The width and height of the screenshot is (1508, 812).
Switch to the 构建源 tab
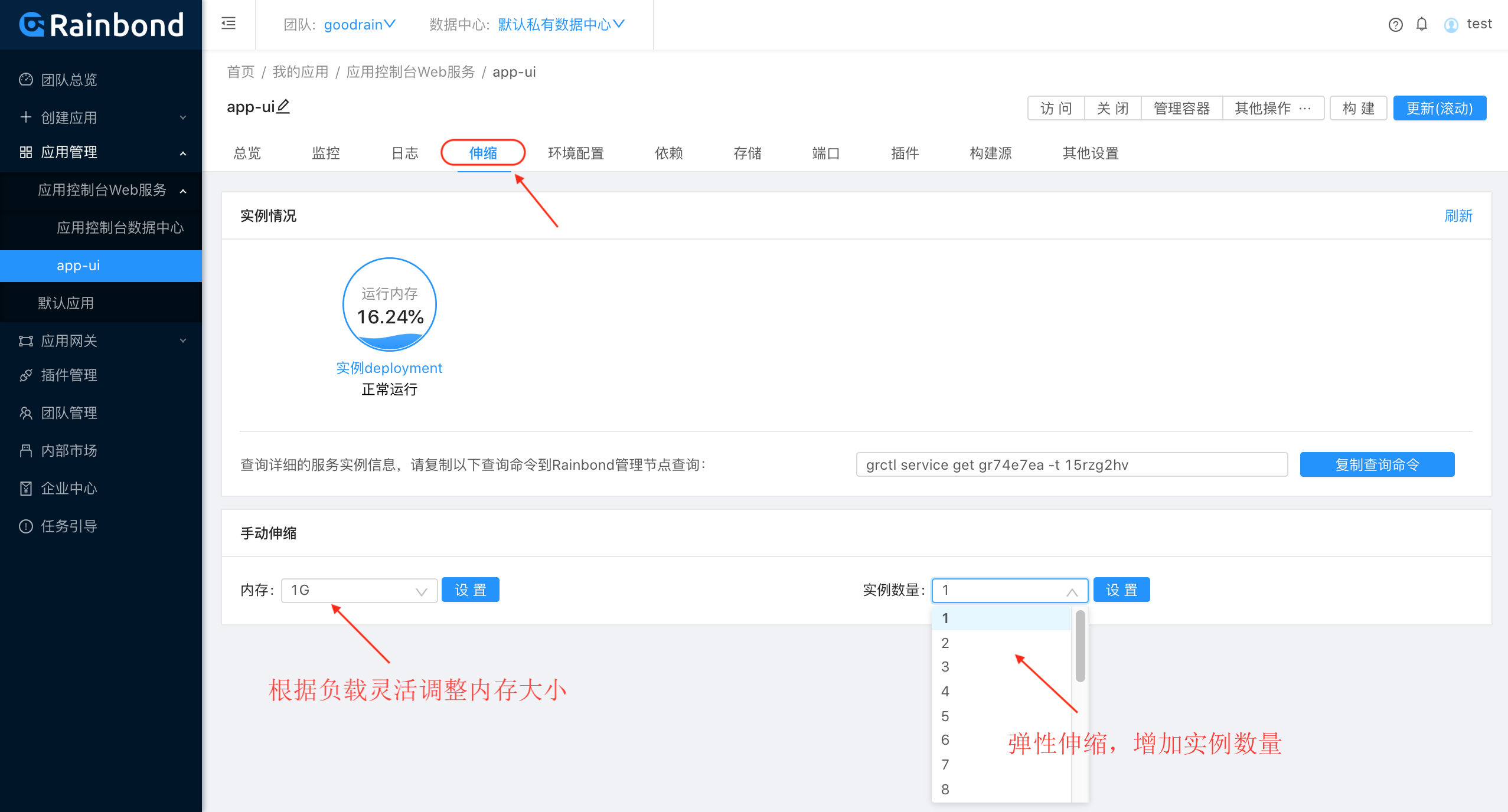coord(991,153)
